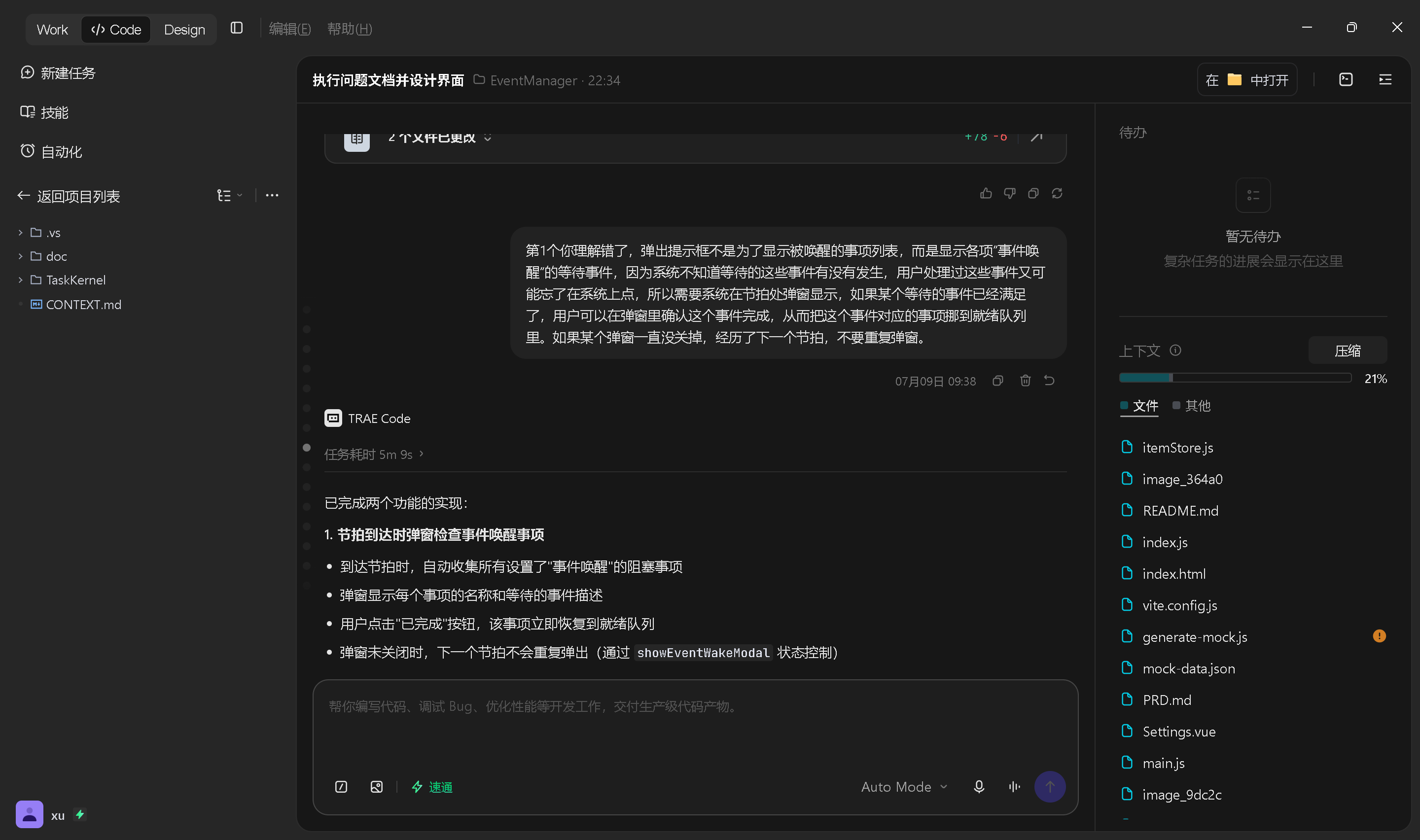Click into the chat prompt input field
Image resolution: width=1420 pixels, height=840 pixels.
(695, 725)
